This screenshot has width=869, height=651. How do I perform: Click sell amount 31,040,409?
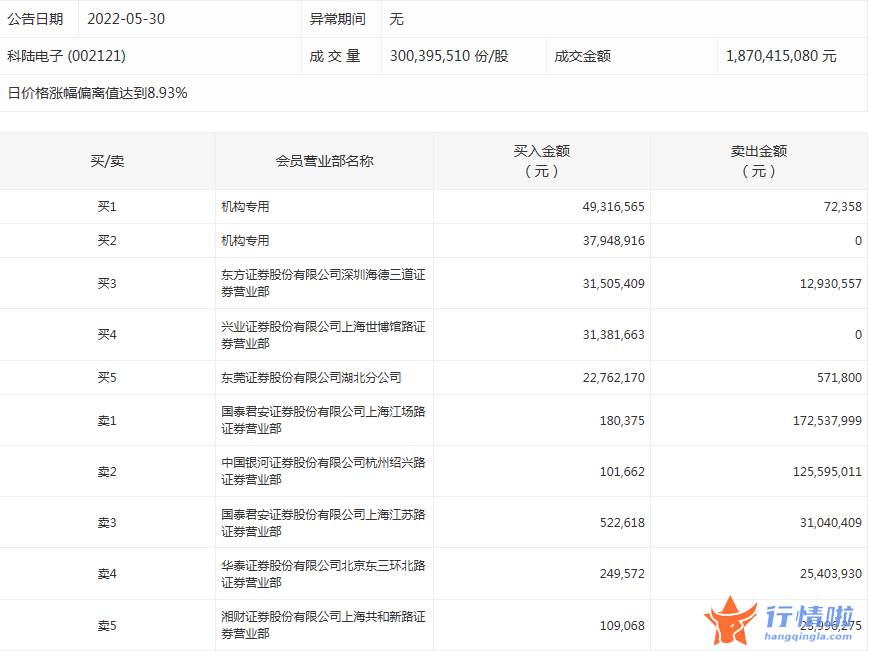831,522
